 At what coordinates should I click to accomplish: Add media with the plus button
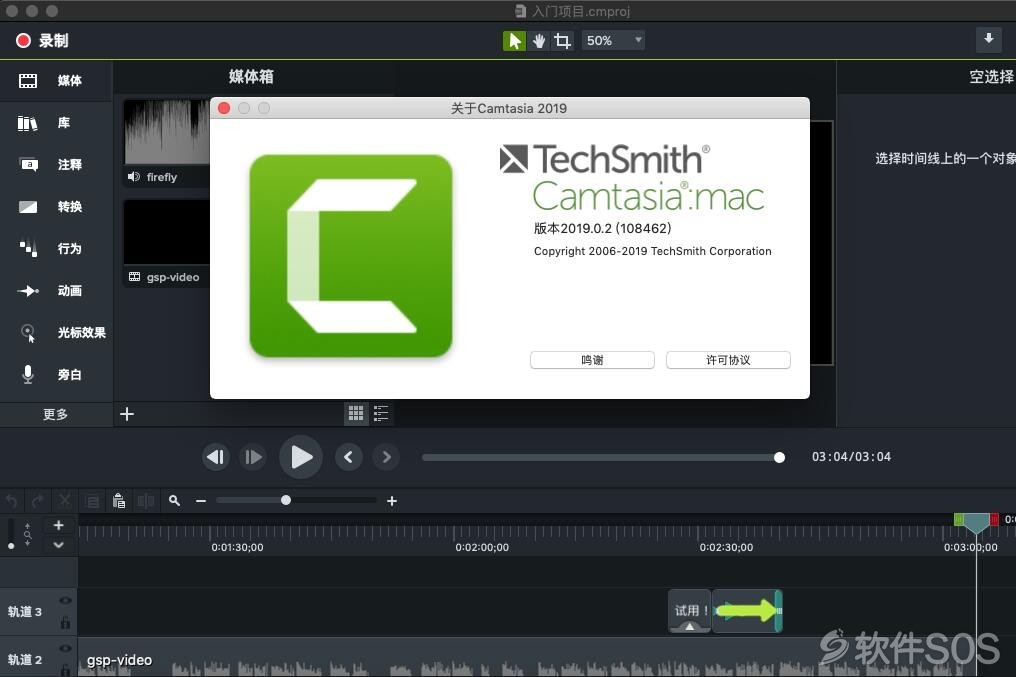tap(127, 414)
